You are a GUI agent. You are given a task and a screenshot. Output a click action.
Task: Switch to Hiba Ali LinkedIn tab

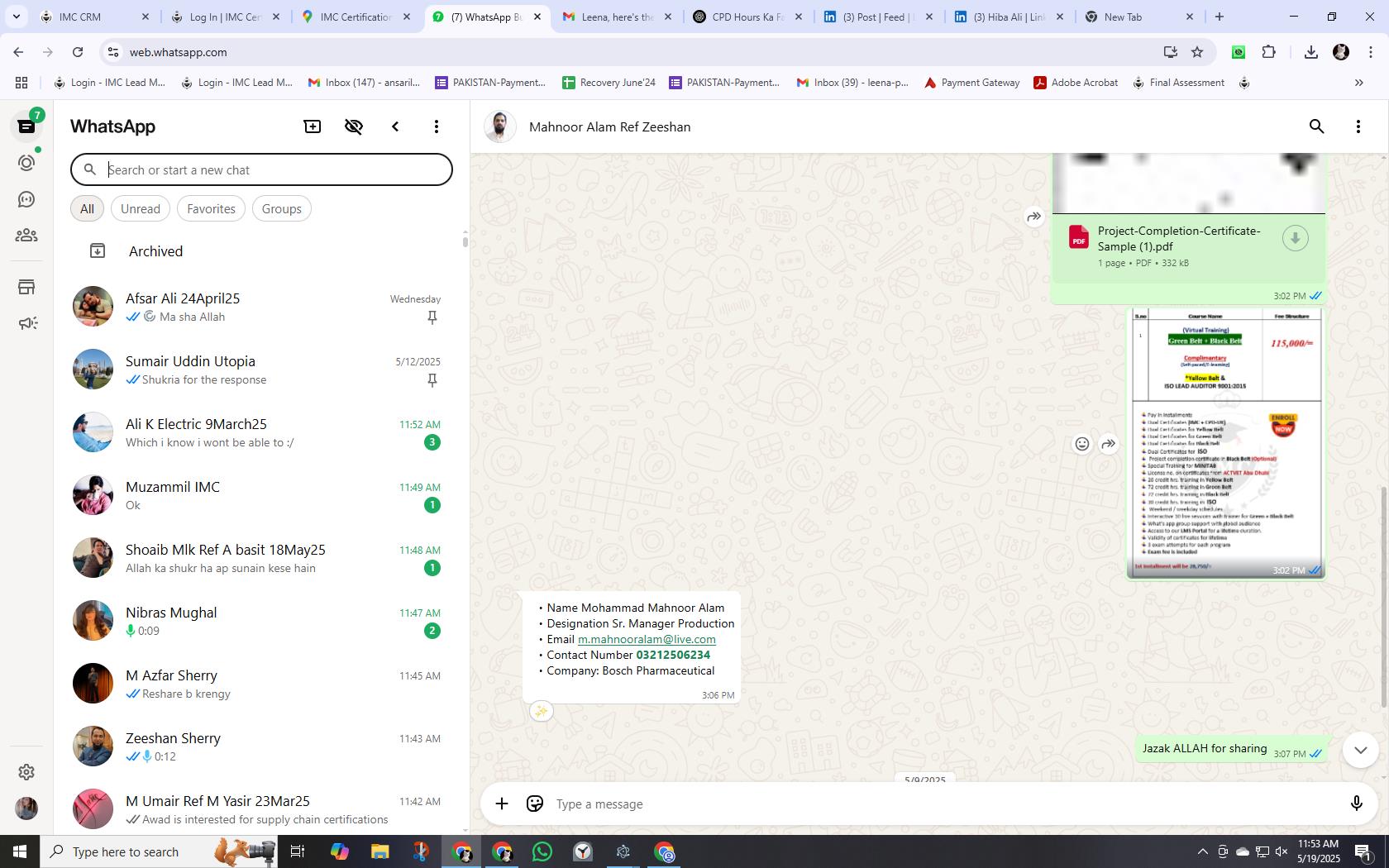(1009, 17)
